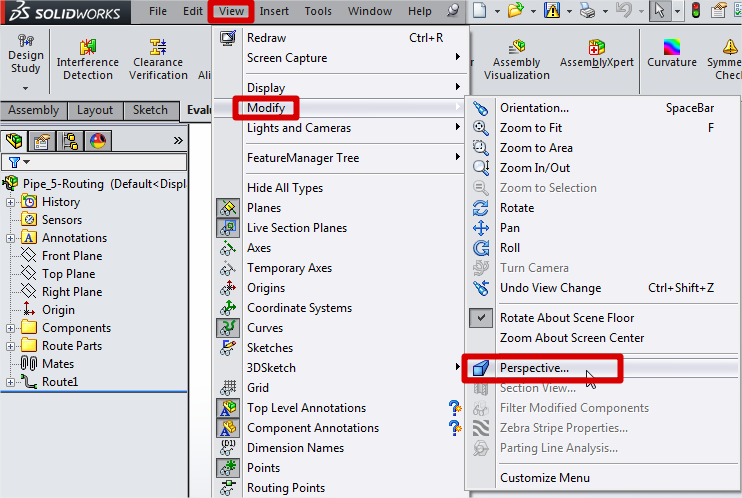
Task: Switch to the Sketch tab
Action: [150, 110]
